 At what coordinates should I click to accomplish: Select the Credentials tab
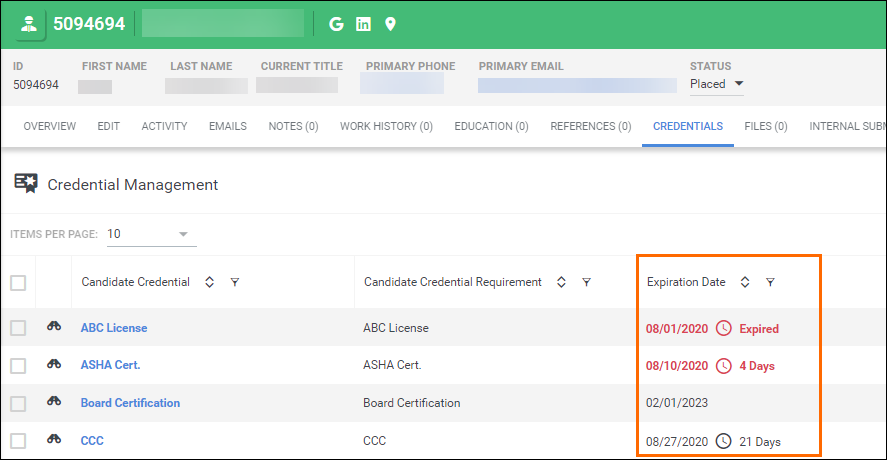coord(688,126)
